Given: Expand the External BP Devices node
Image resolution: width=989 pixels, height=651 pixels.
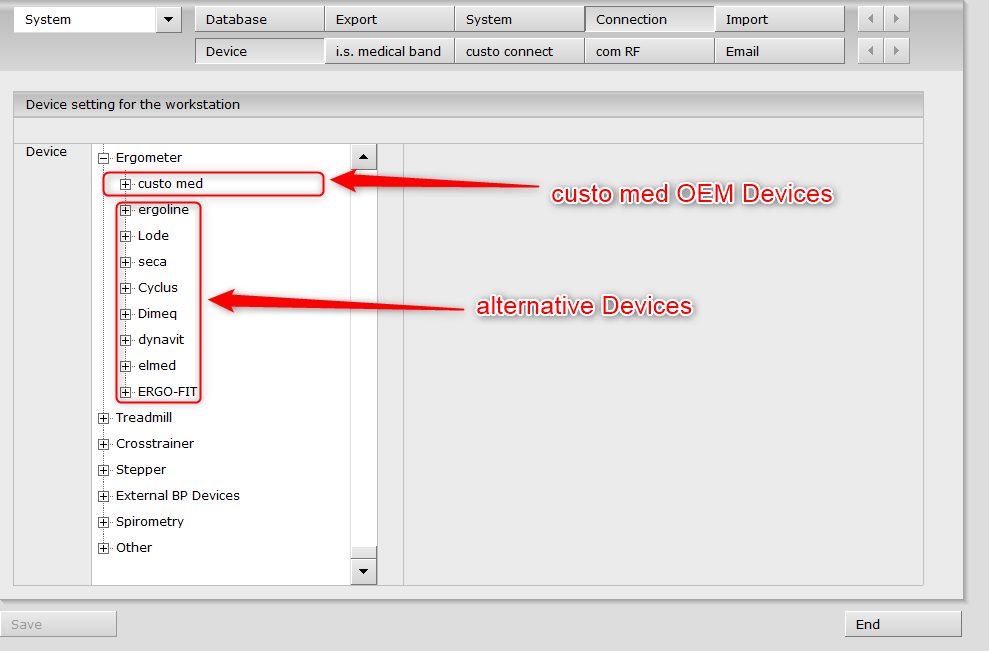Looking at the screenshot, I should tap(103, 496).
